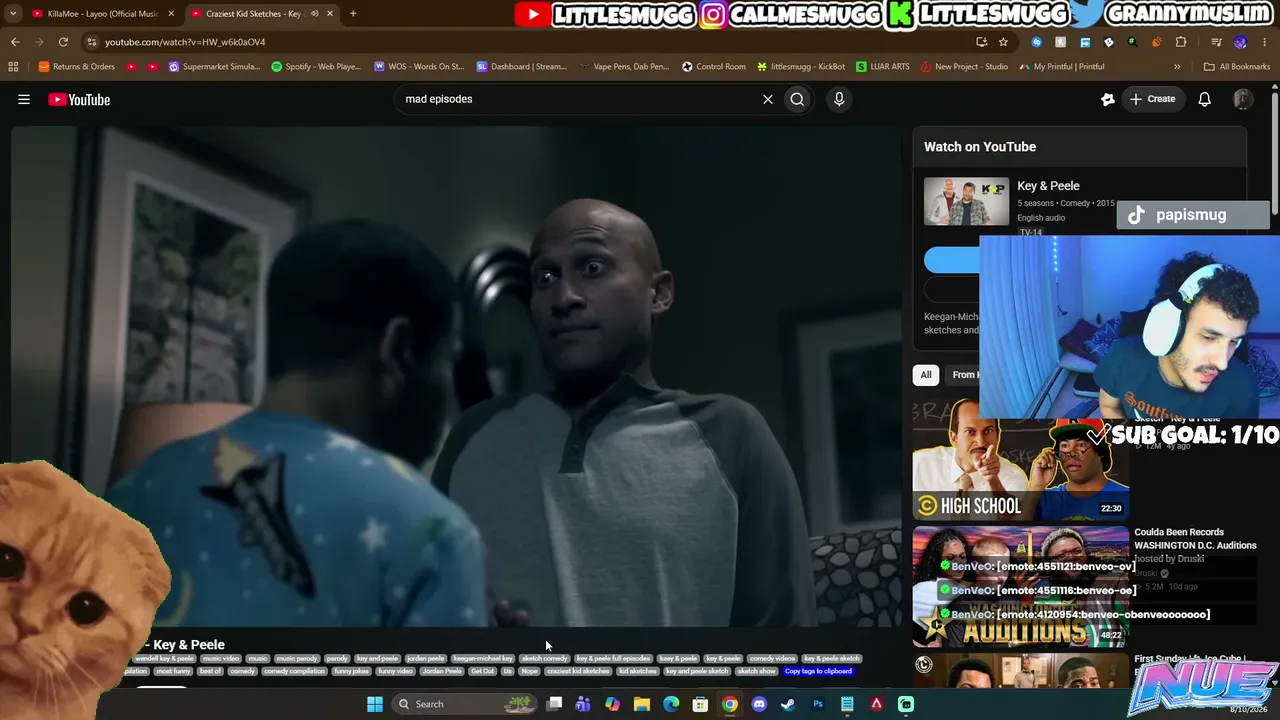Click the 'key & peele full episodes' tag
Viewport: 1280px width, 720px height.
613,659
